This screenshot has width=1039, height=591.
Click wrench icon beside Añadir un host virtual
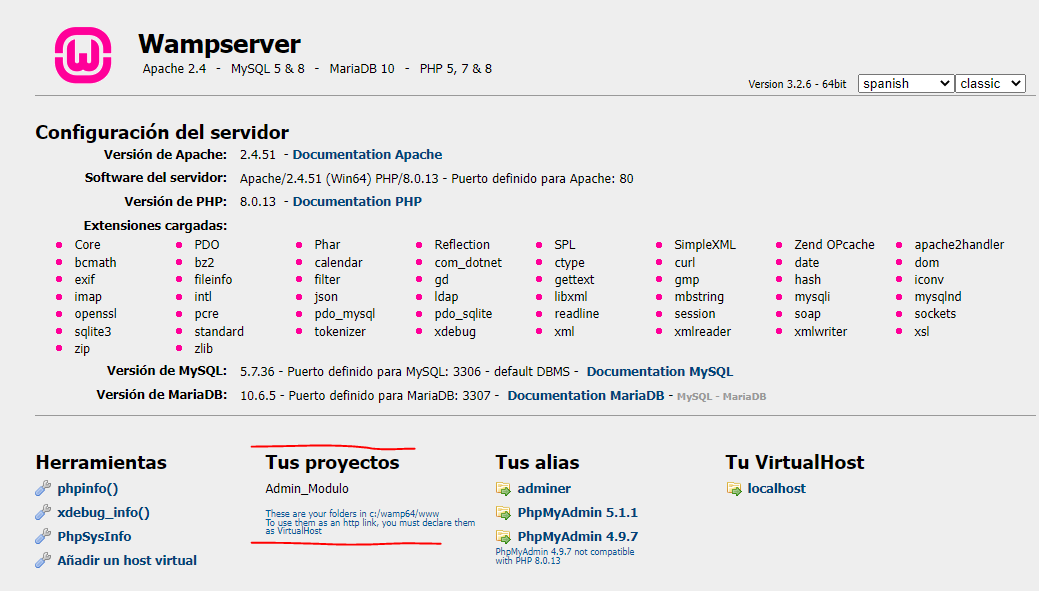[x=43, y=560]
